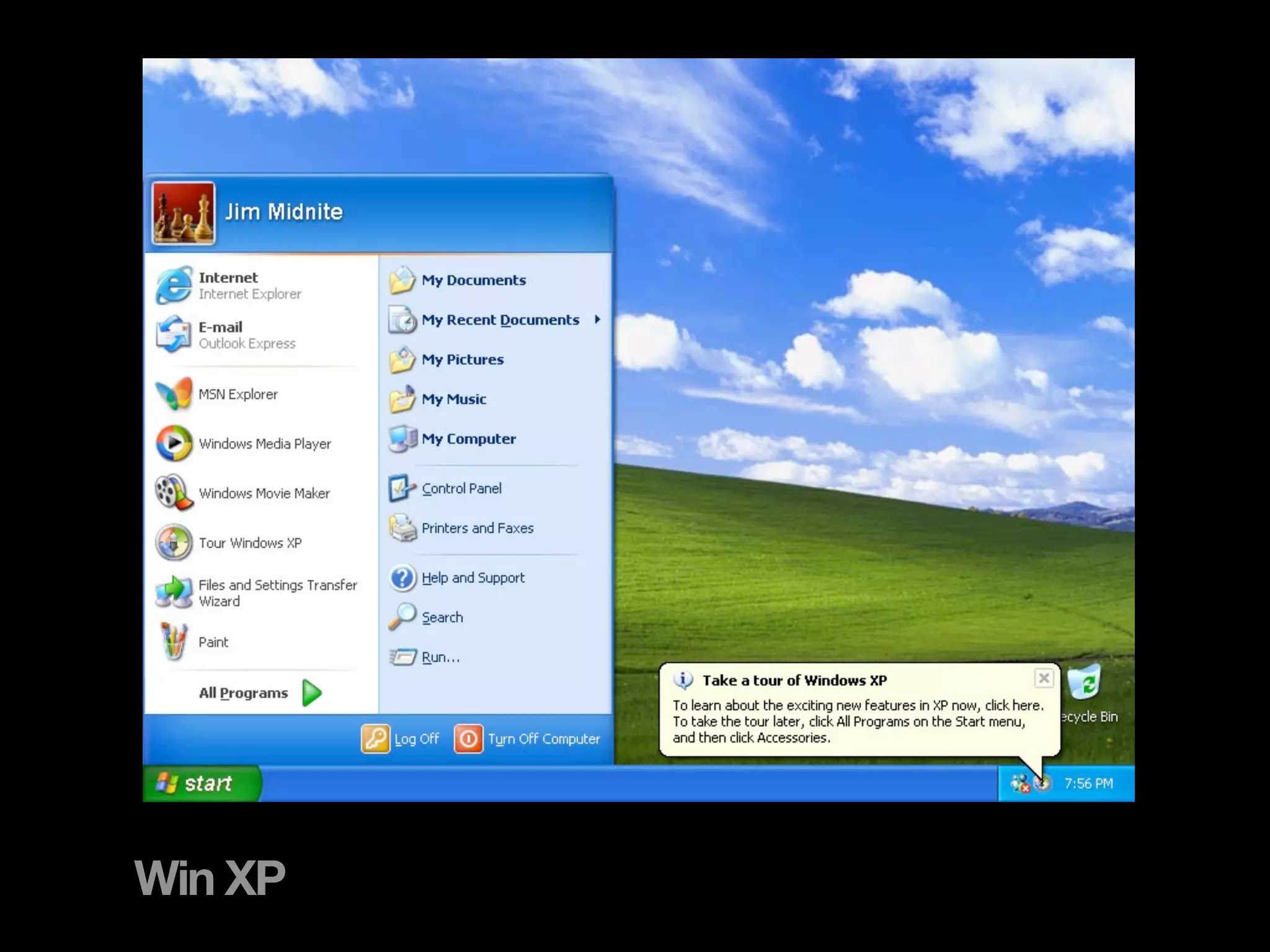This screenshot has height=952, width=1270.
Task: Click the MSN Explorer text label
Action: [x=238, y=394]
